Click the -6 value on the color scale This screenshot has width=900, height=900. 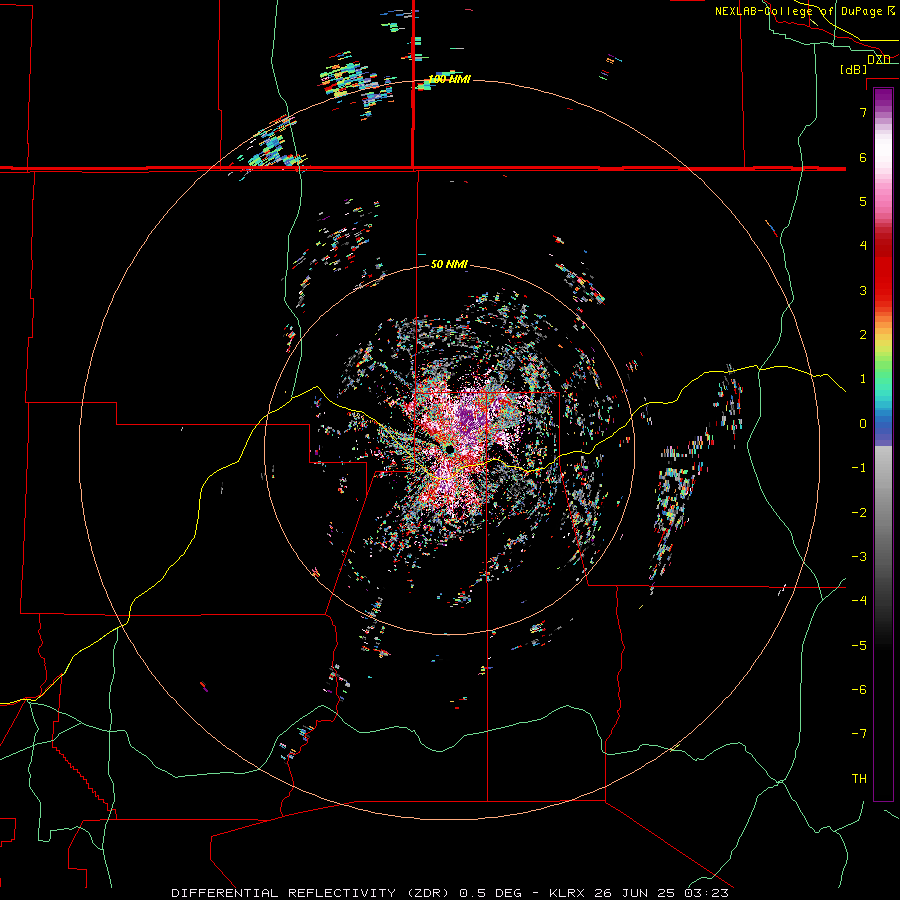(x=859, y=690)
